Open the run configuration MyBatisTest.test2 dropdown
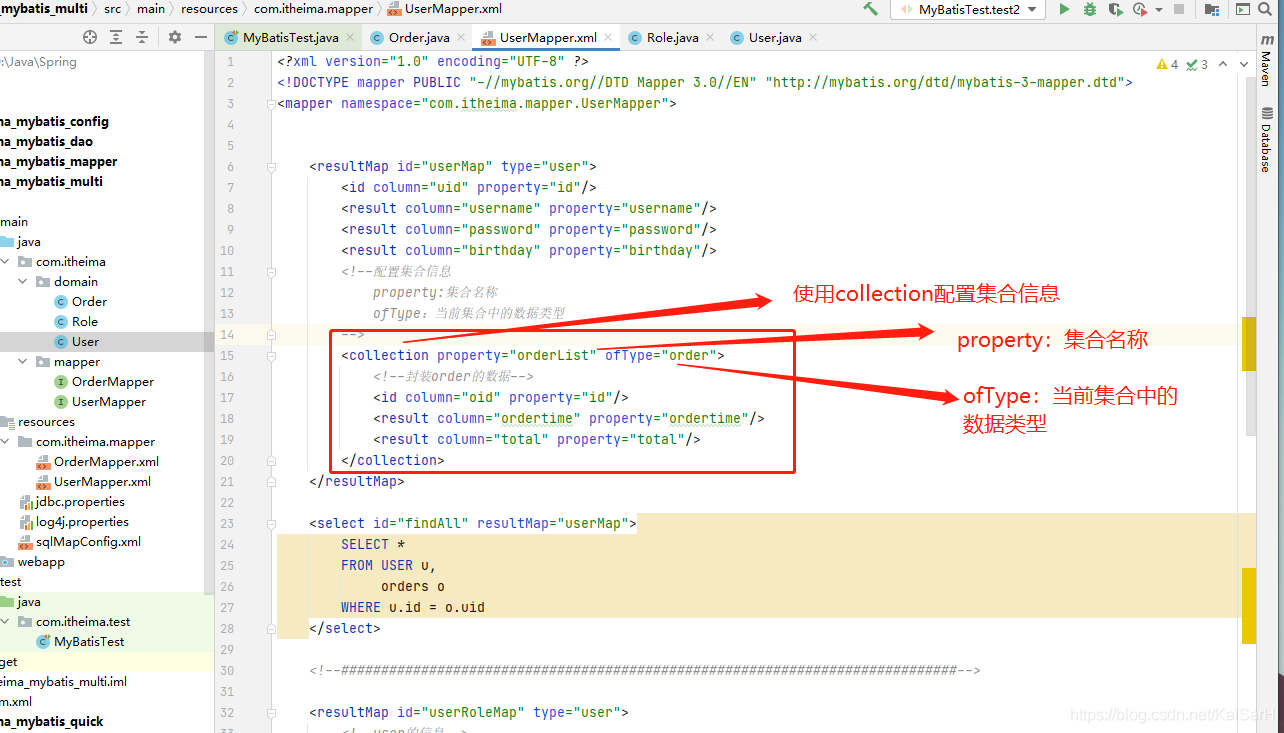 pos(969,9)
